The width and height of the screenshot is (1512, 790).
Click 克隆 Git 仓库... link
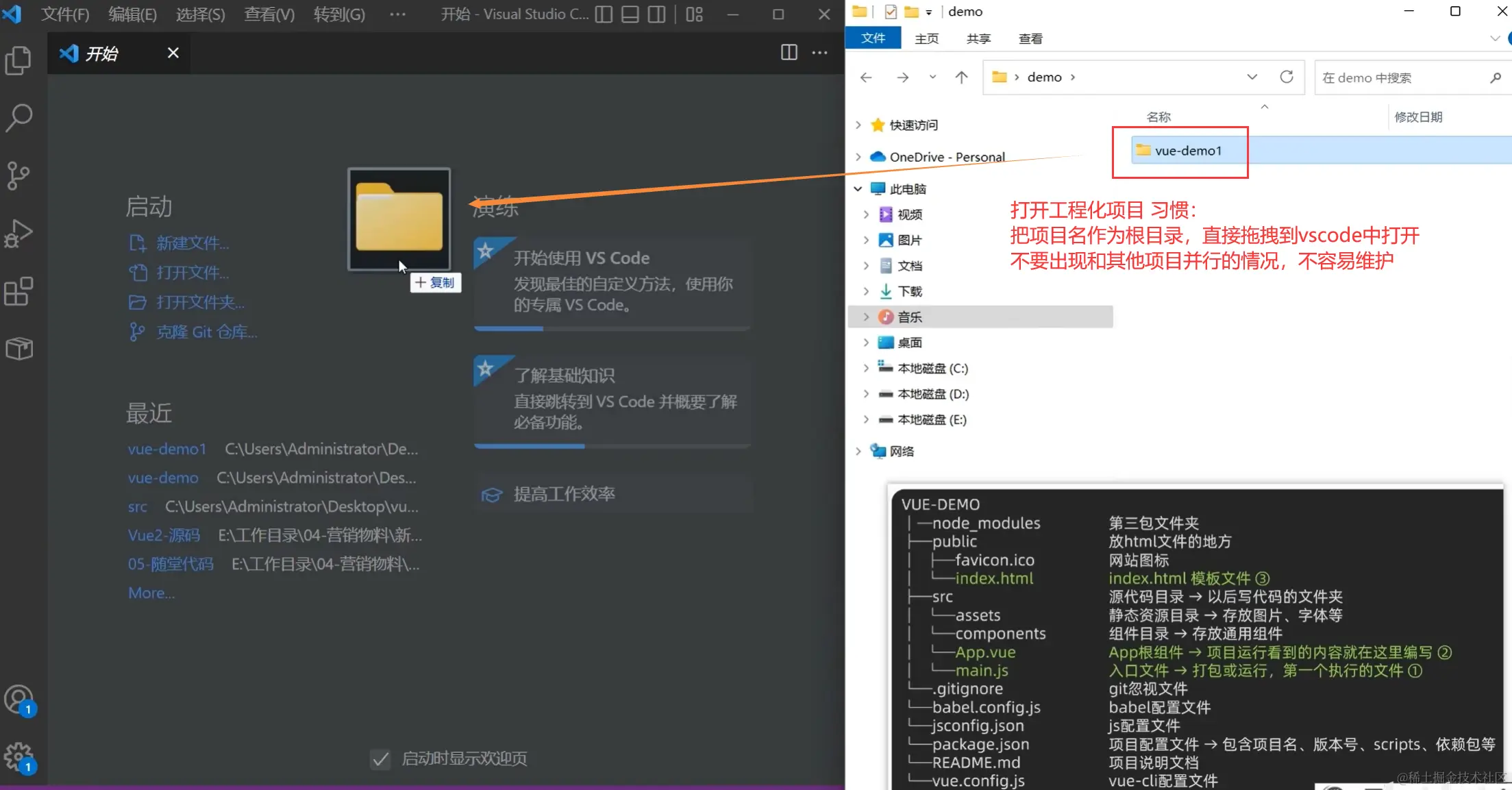(207, 332)
